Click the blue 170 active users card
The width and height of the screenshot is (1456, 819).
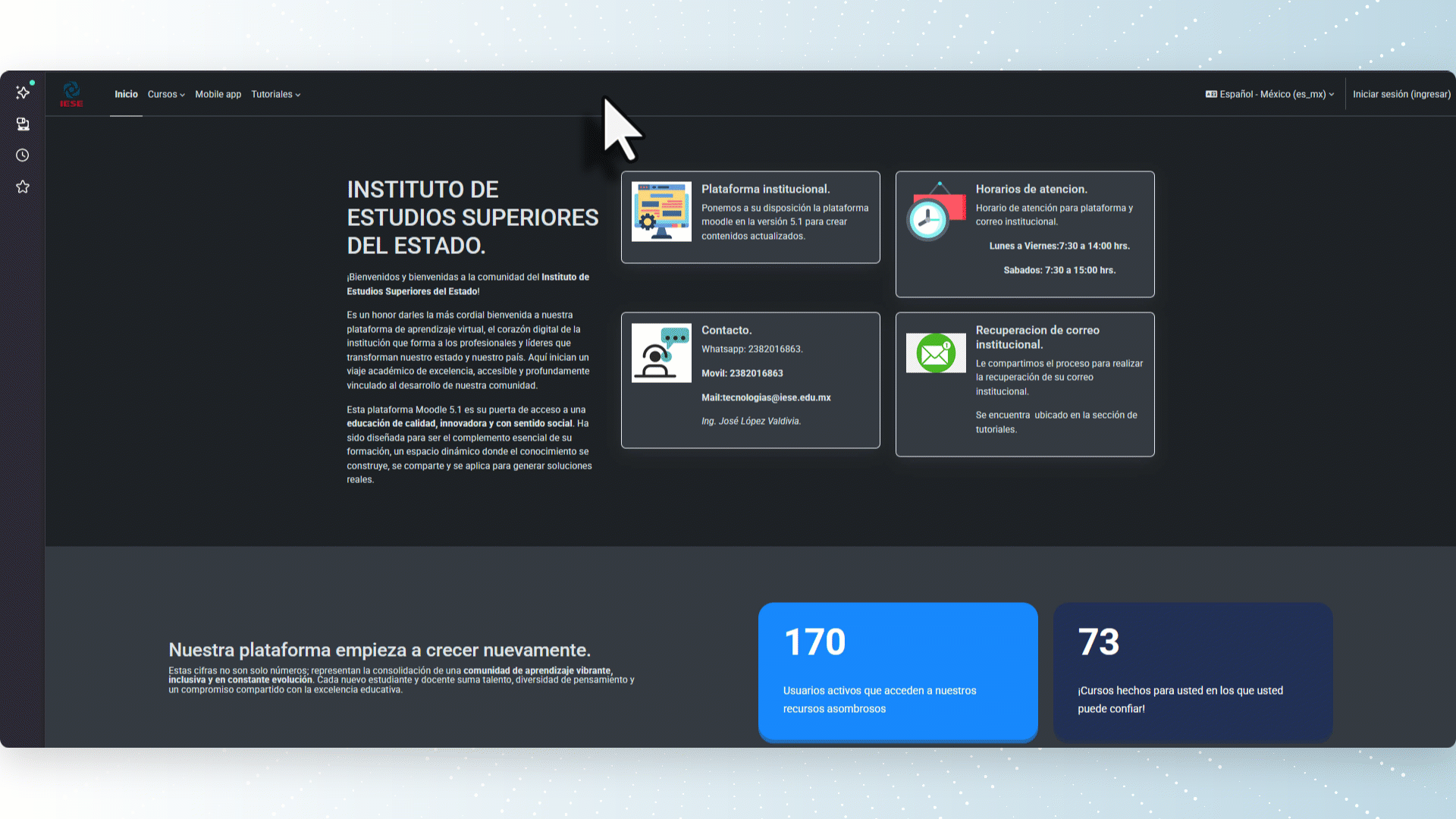(x=898, y=671)
